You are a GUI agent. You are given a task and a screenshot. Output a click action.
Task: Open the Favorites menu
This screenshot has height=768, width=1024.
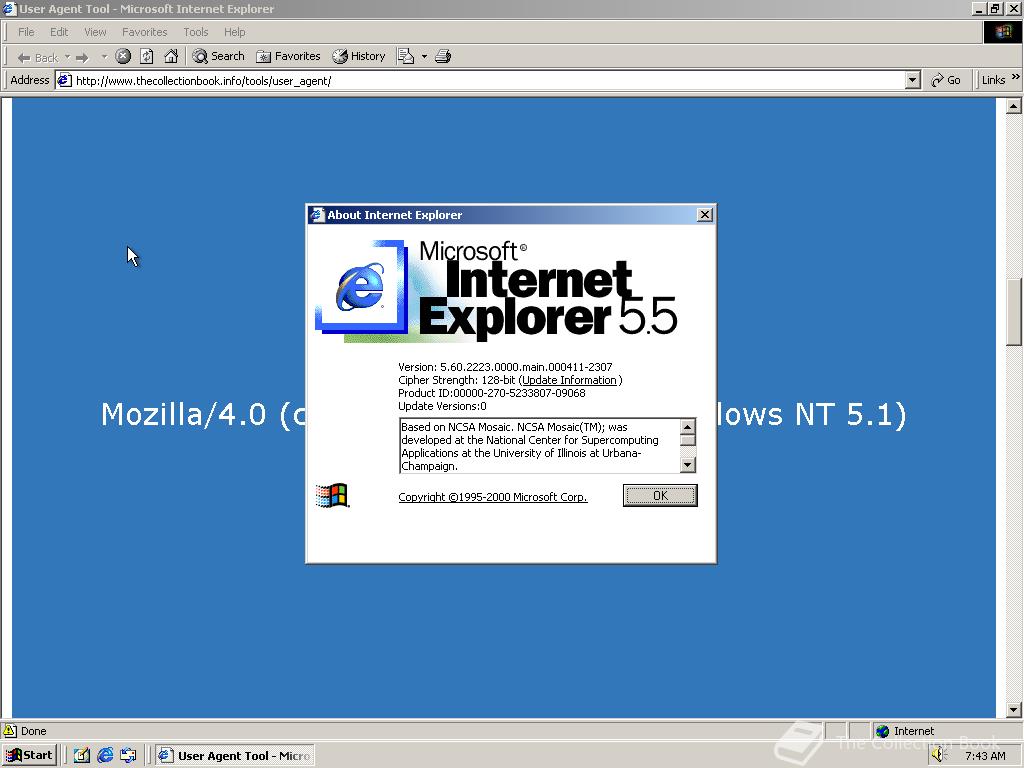pyautogui.click(x=144, y=32)
